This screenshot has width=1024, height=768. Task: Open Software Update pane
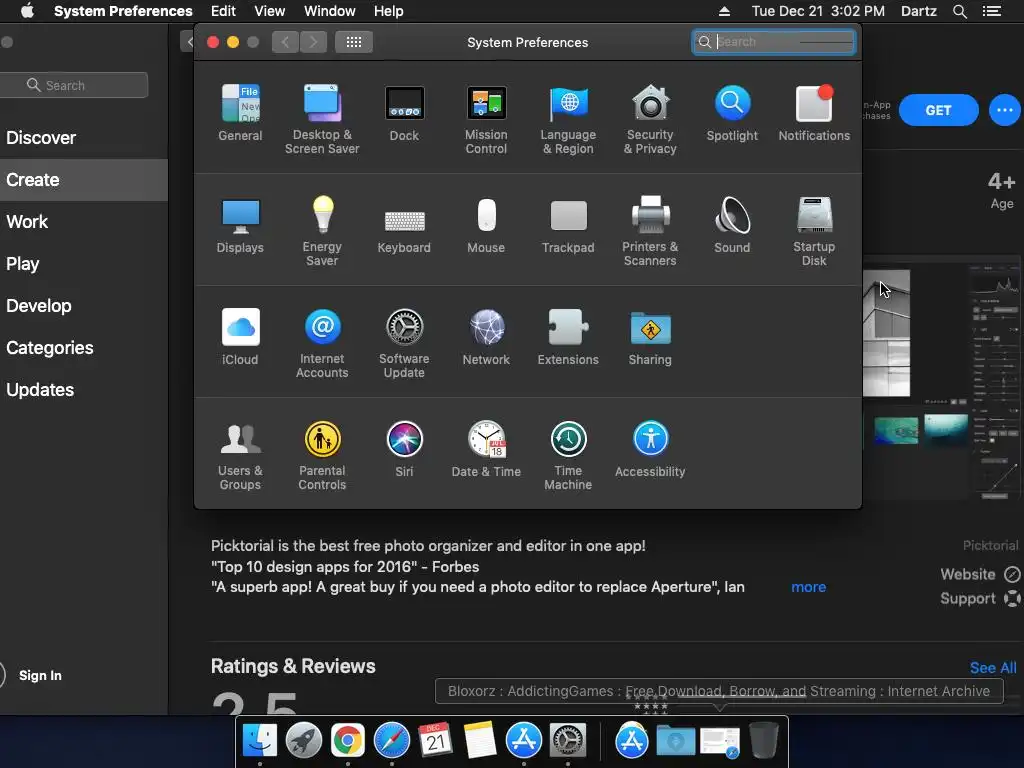[404, 344]
